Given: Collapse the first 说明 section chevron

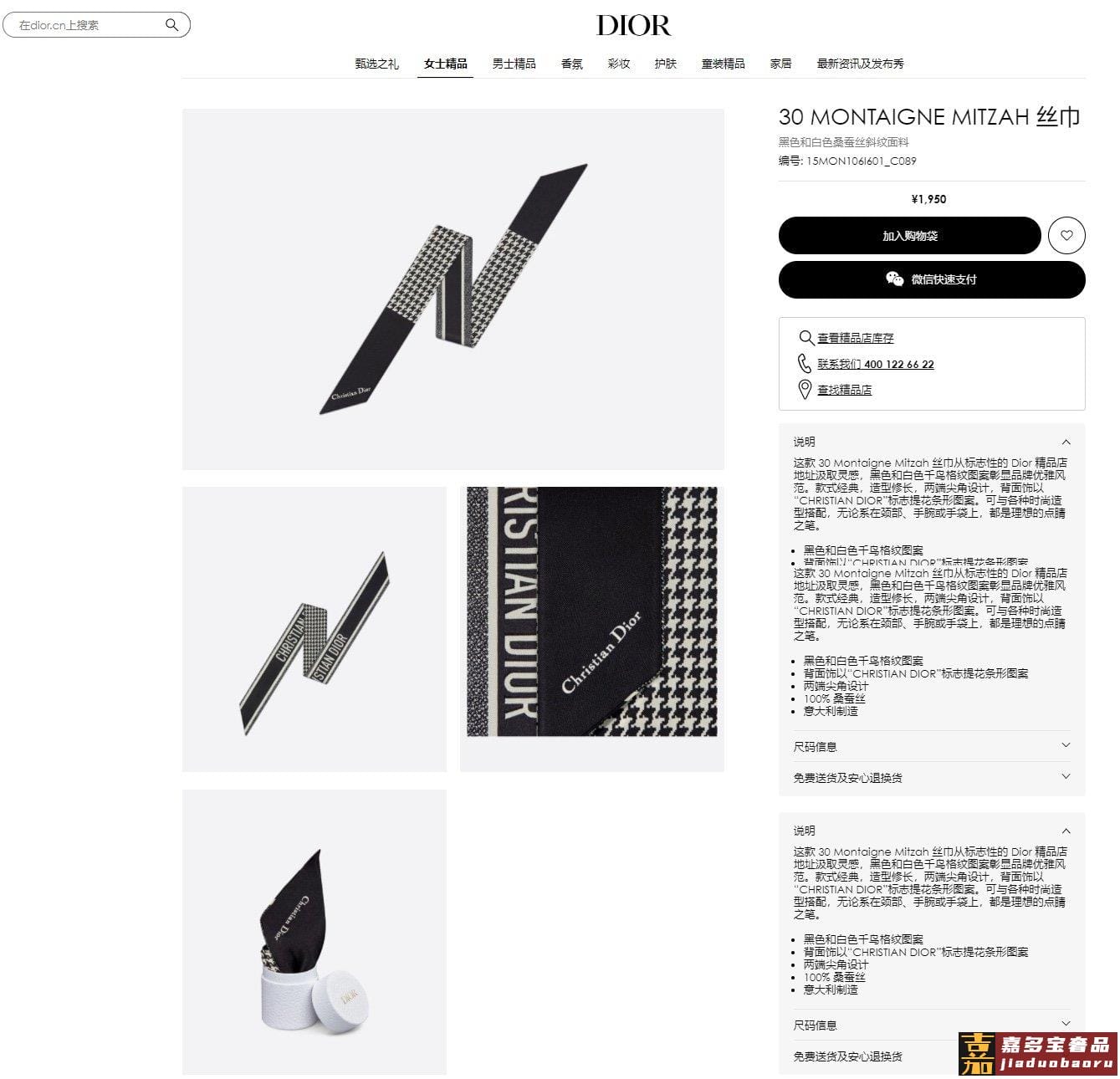Looking at the screenshot, I should [x=1066, y=442].
